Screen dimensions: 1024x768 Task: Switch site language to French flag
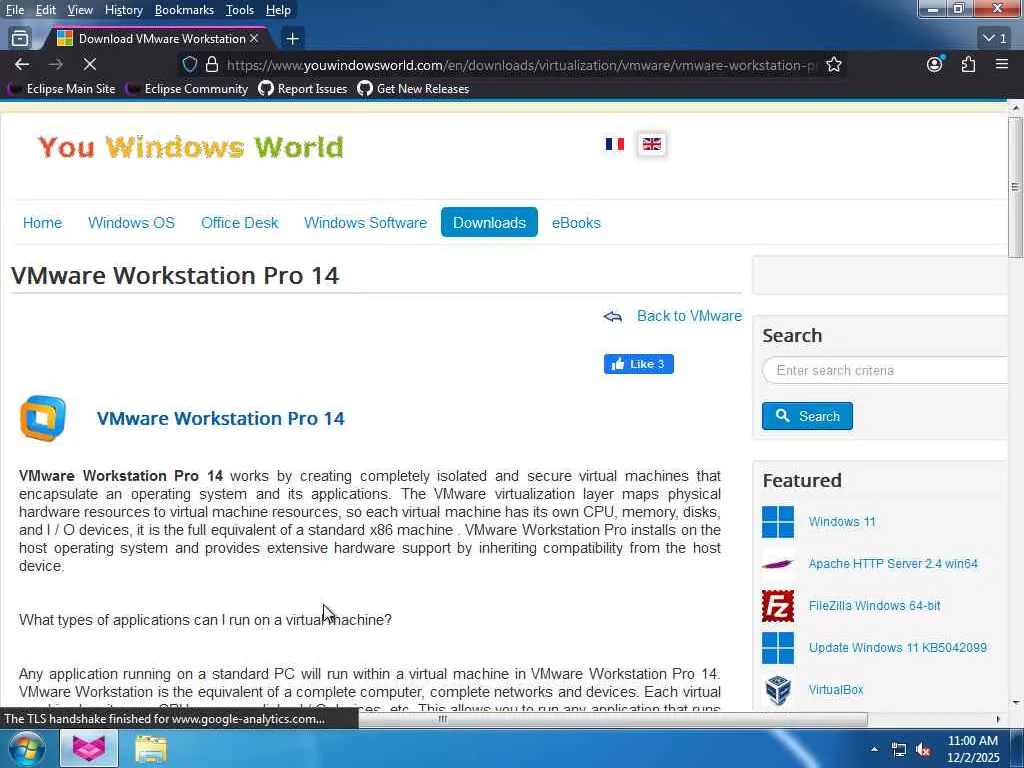615,144
